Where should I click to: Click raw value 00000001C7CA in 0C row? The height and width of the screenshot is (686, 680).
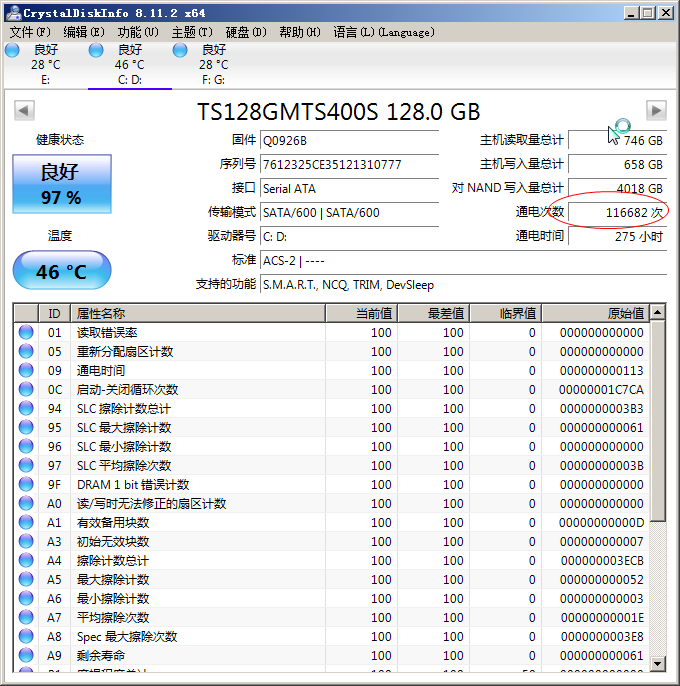(601, 389)
